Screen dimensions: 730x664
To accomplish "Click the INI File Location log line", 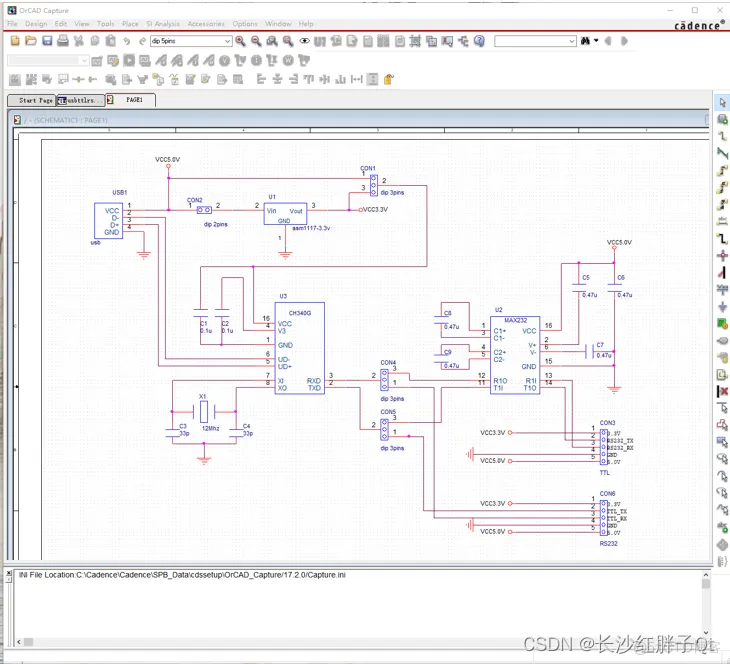I will 182,575.
